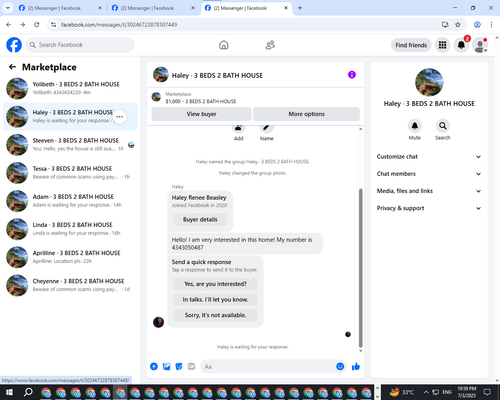The height and width of the screenshot is (400, 500).
Task: Open Linda conversation
Action: coord(70,229)
